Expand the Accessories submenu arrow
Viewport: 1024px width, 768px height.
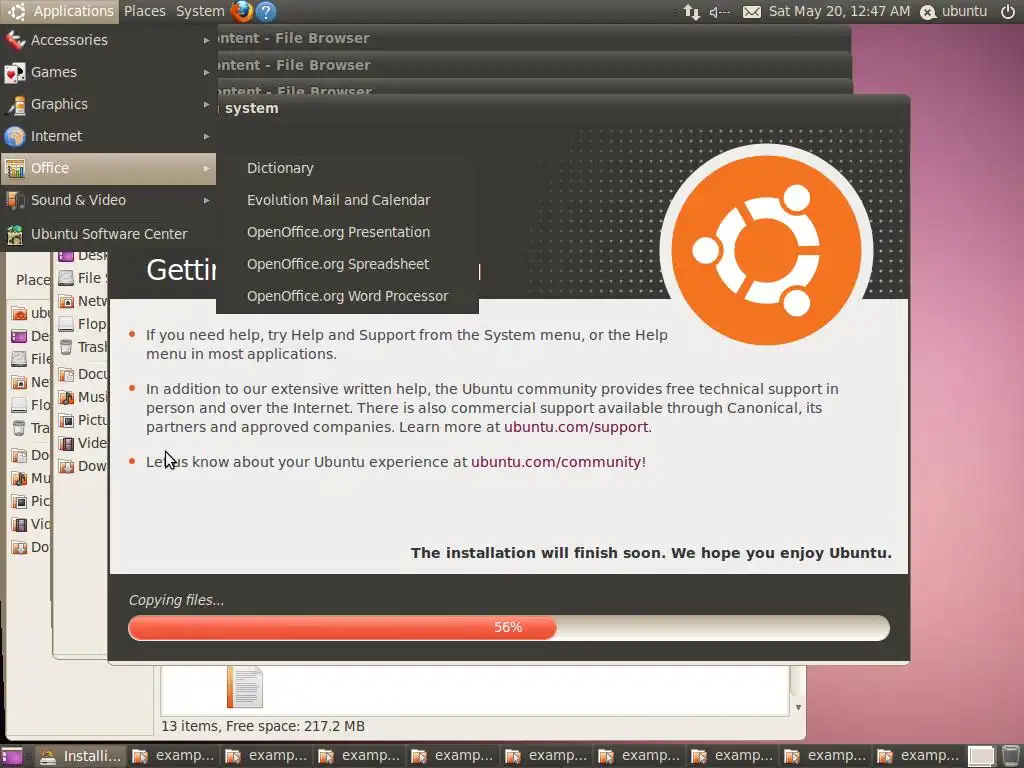(x=206, y=40)
